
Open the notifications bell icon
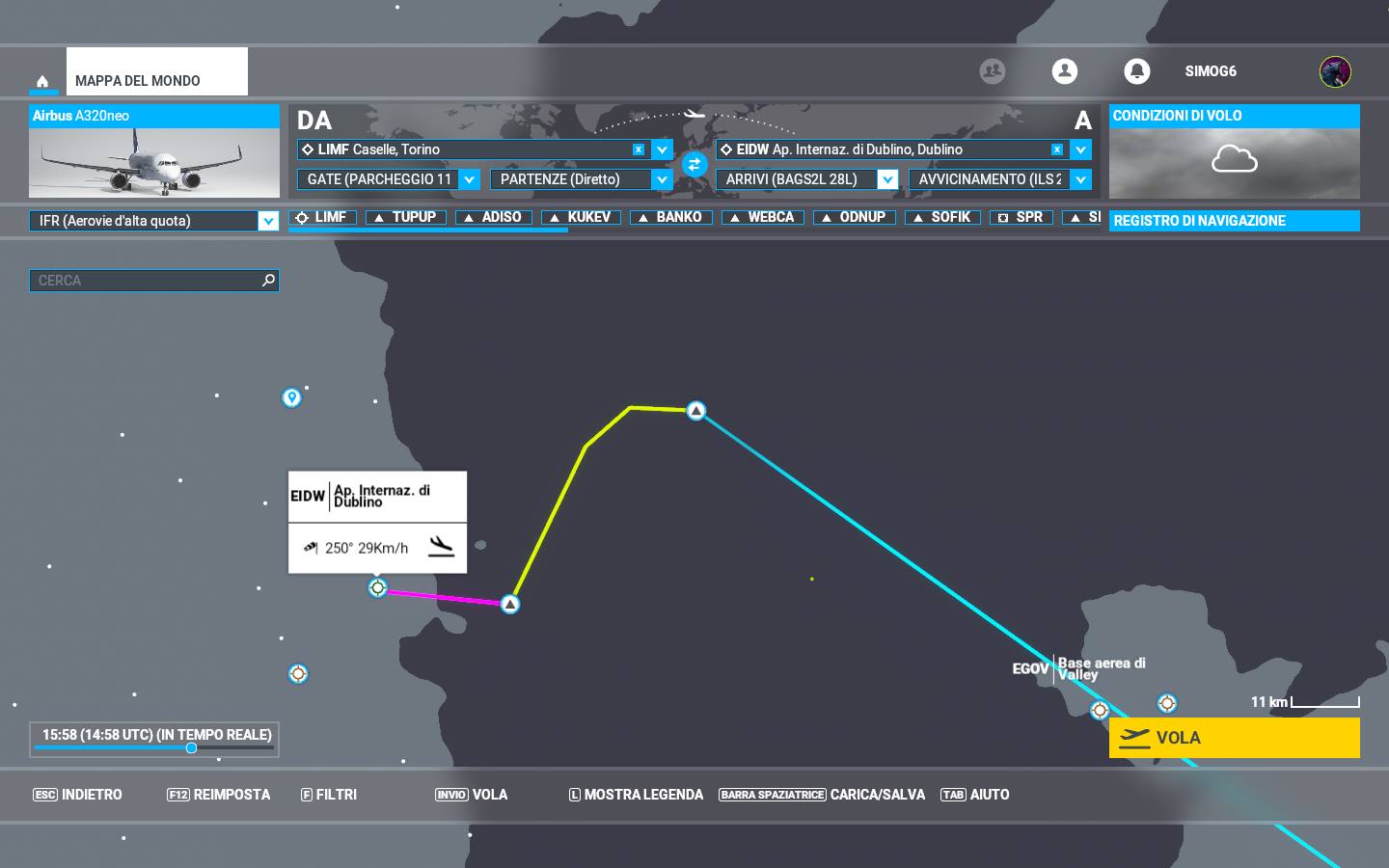click(x=1136, y=71)
